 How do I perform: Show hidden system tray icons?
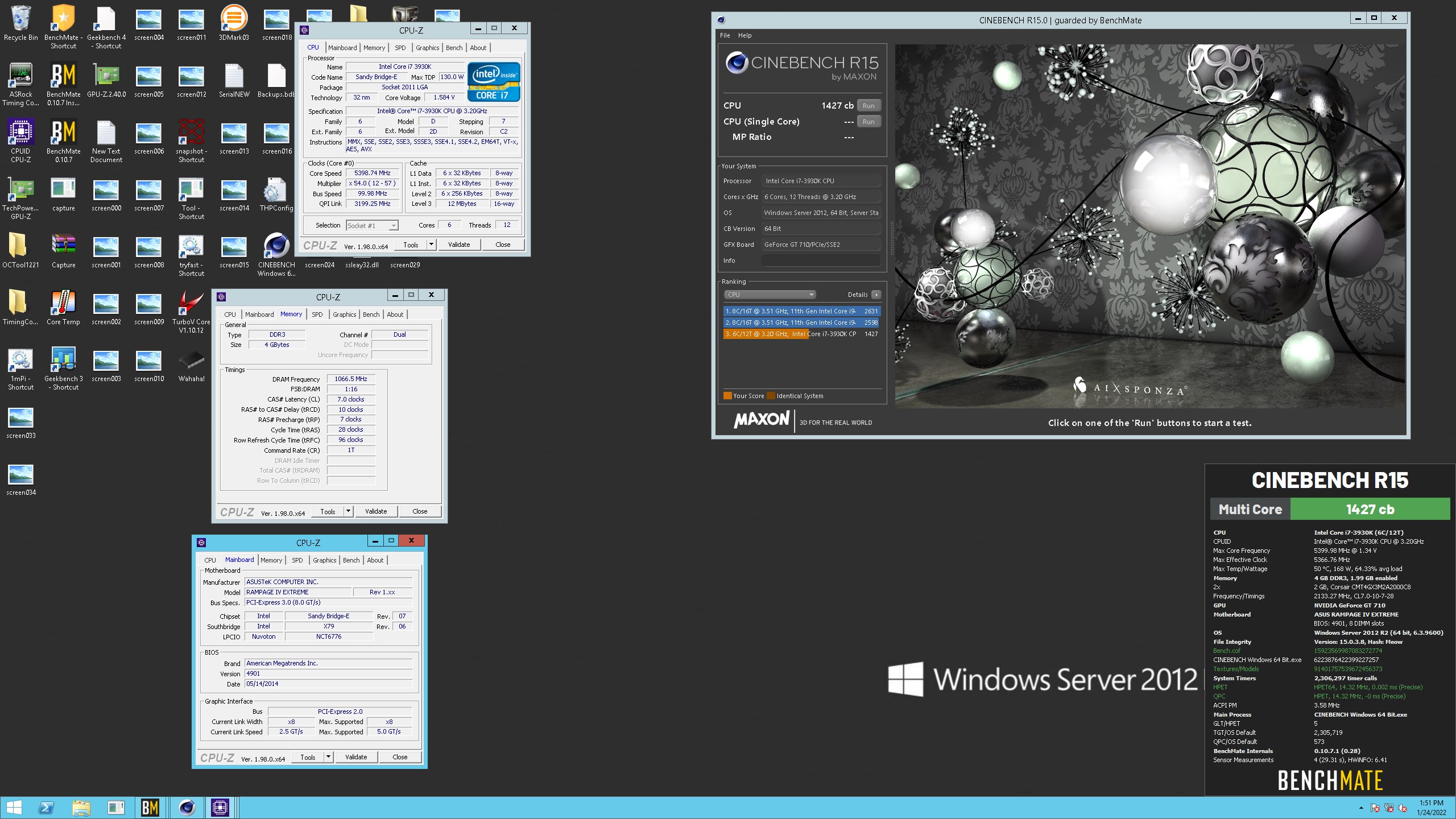1361,808
